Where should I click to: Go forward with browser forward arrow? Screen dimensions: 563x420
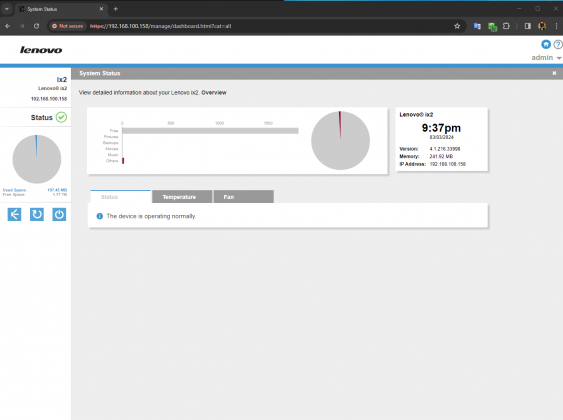(x=22, y=26)
